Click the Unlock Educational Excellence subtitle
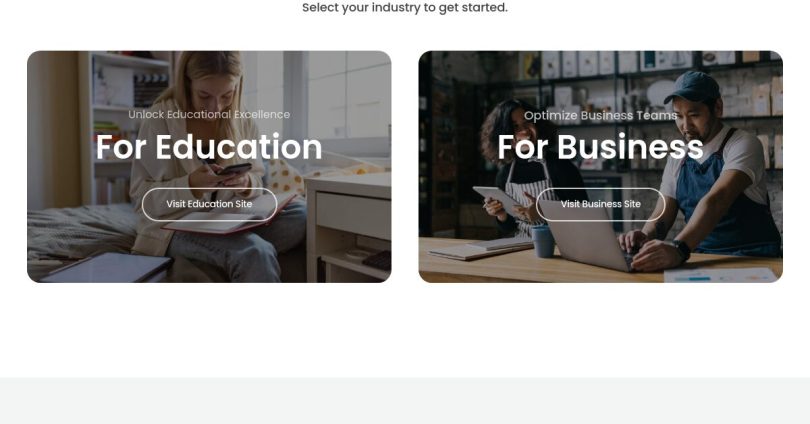 [209, 115]
